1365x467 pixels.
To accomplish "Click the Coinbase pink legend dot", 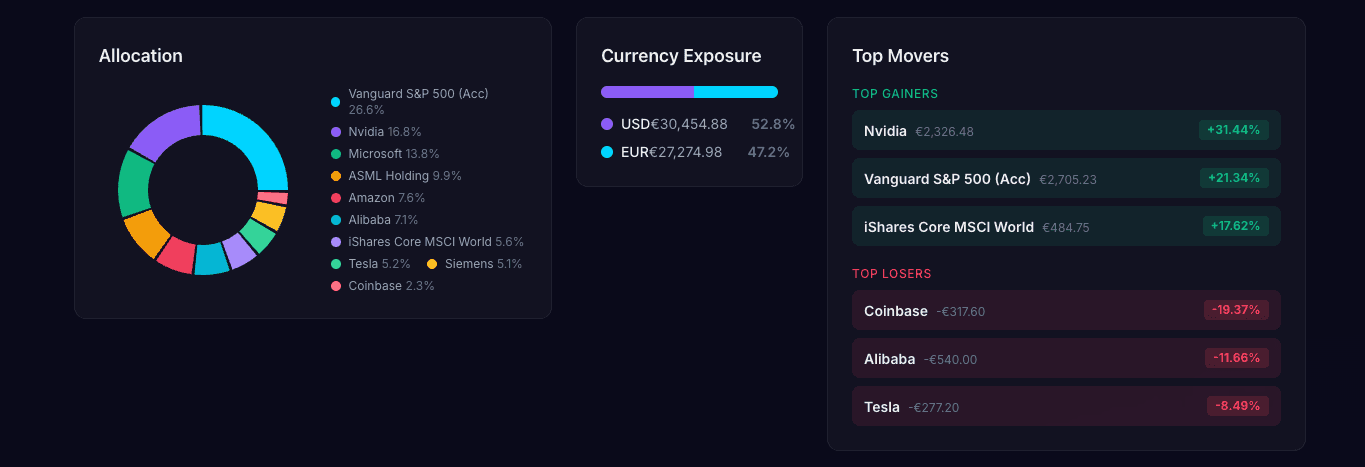I will point(336,286).
